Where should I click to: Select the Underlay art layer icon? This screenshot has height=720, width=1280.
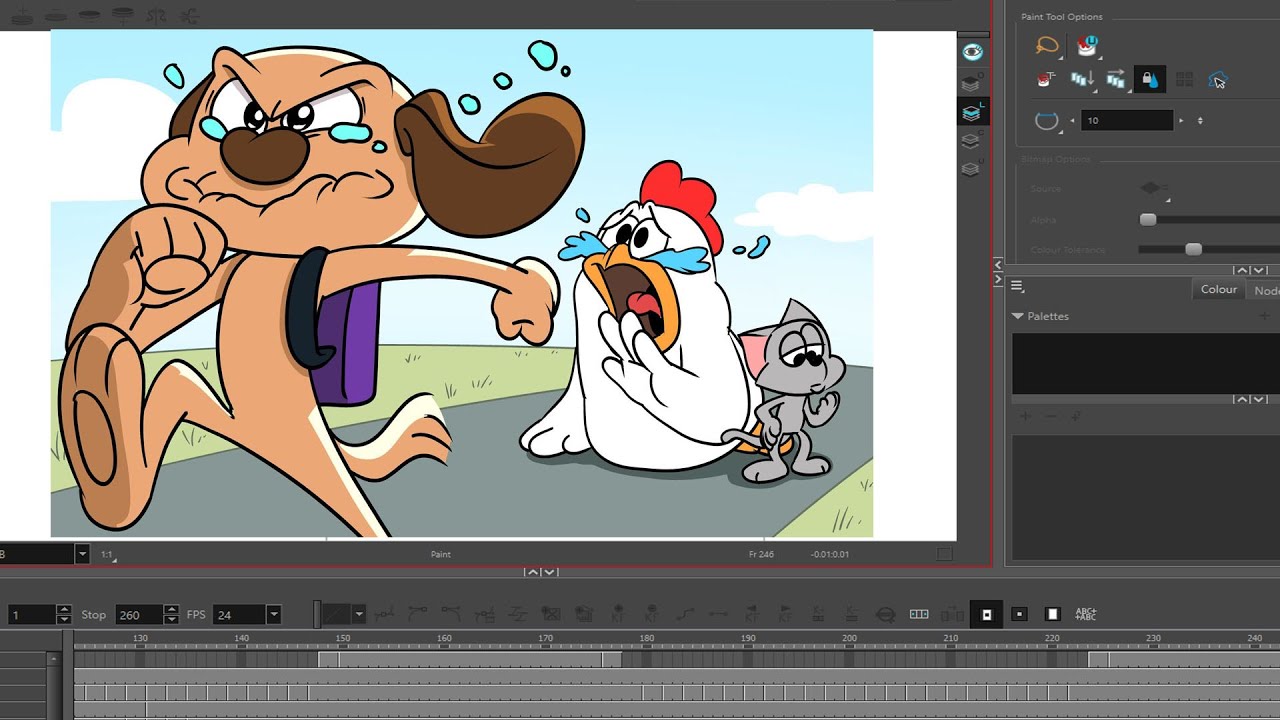(970, 169)
